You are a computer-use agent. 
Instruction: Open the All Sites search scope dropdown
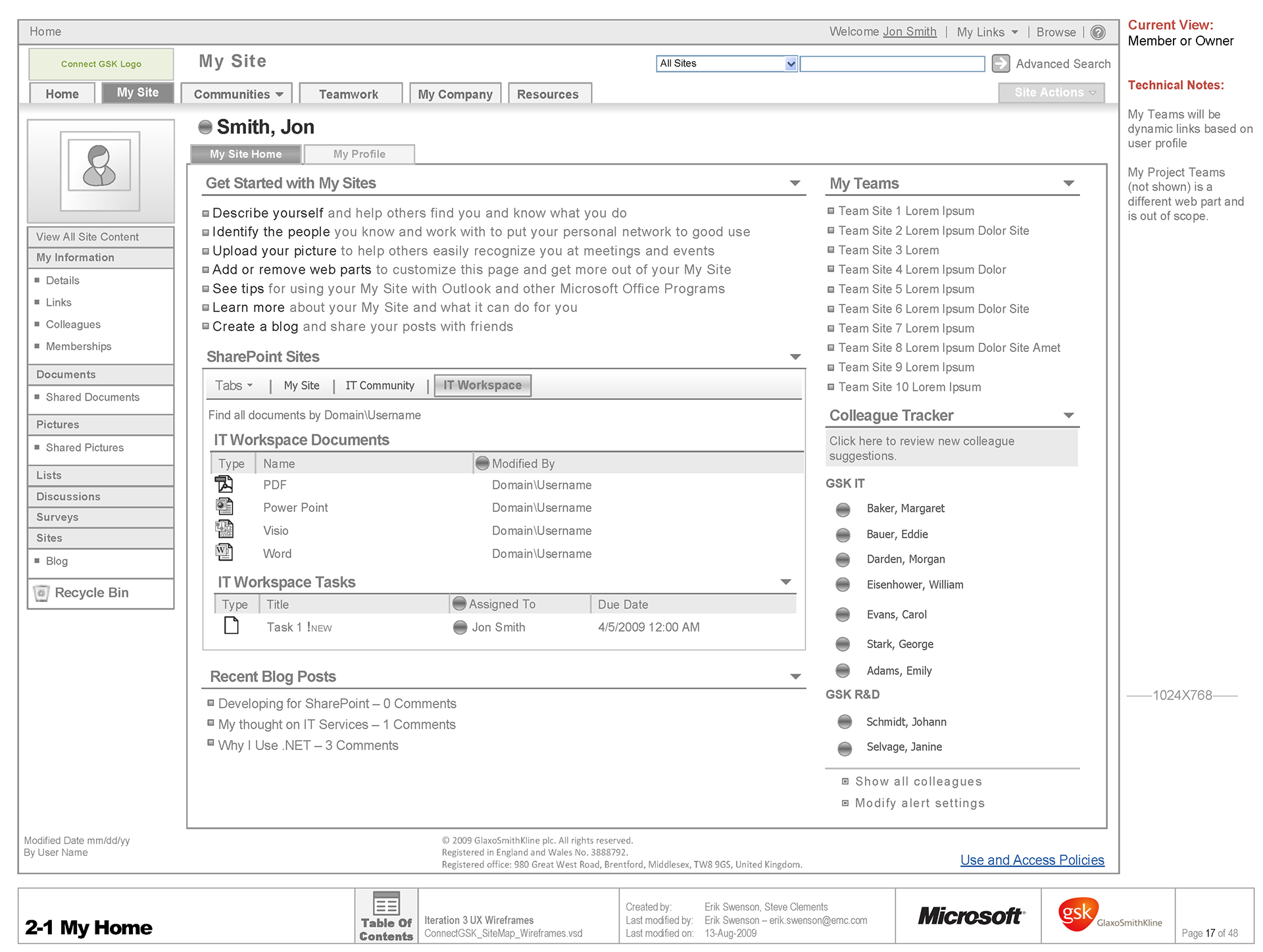click(791, 64)
